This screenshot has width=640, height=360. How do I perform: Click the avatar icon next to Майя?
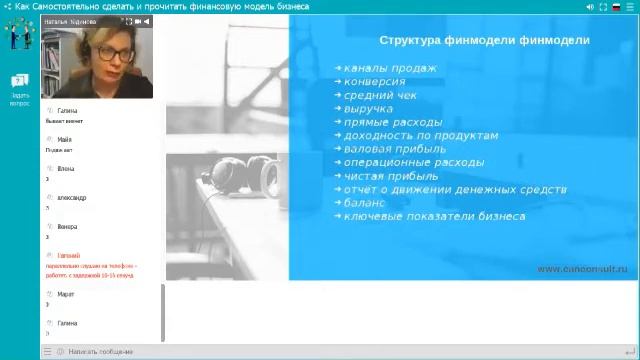coord(50,139)
